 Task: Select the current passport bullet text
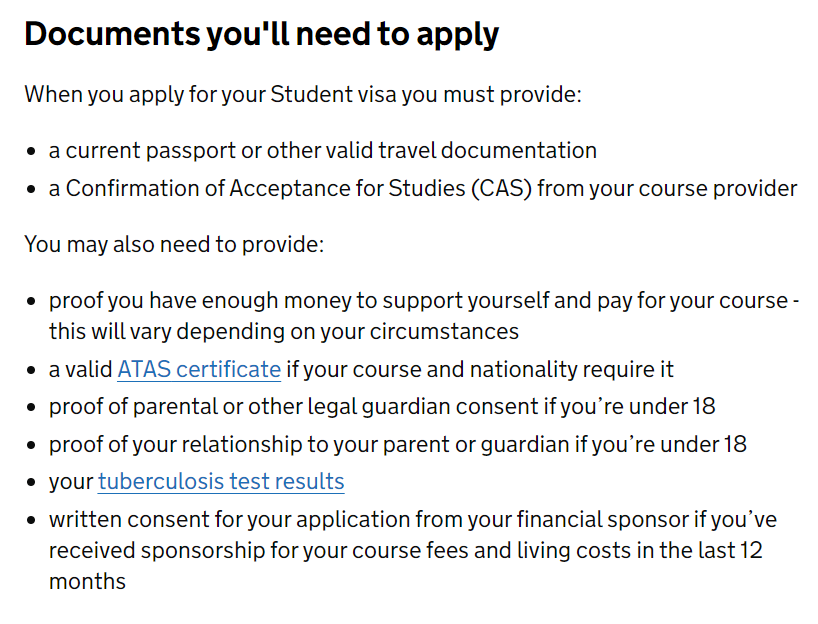tap(322, 151)
